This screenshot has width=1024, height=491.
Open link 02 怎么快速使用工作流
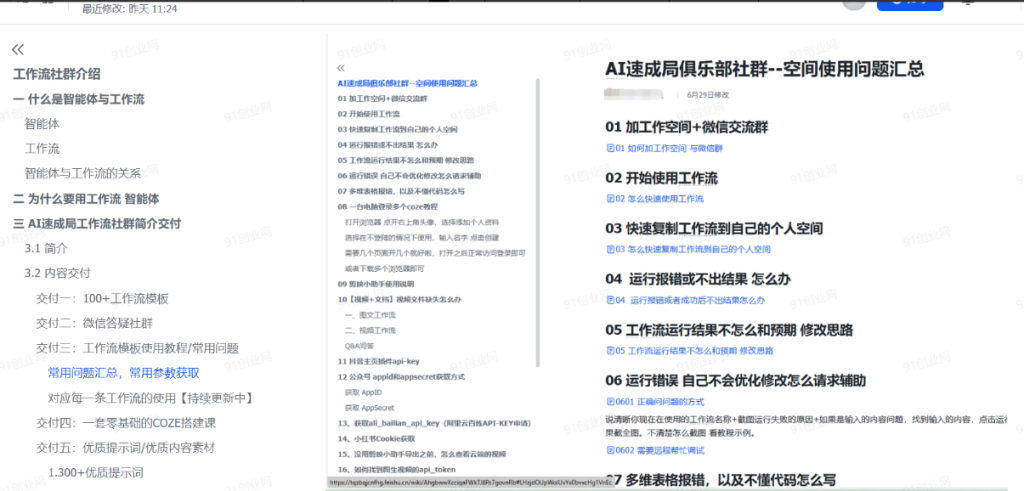(x=655, y=198)
